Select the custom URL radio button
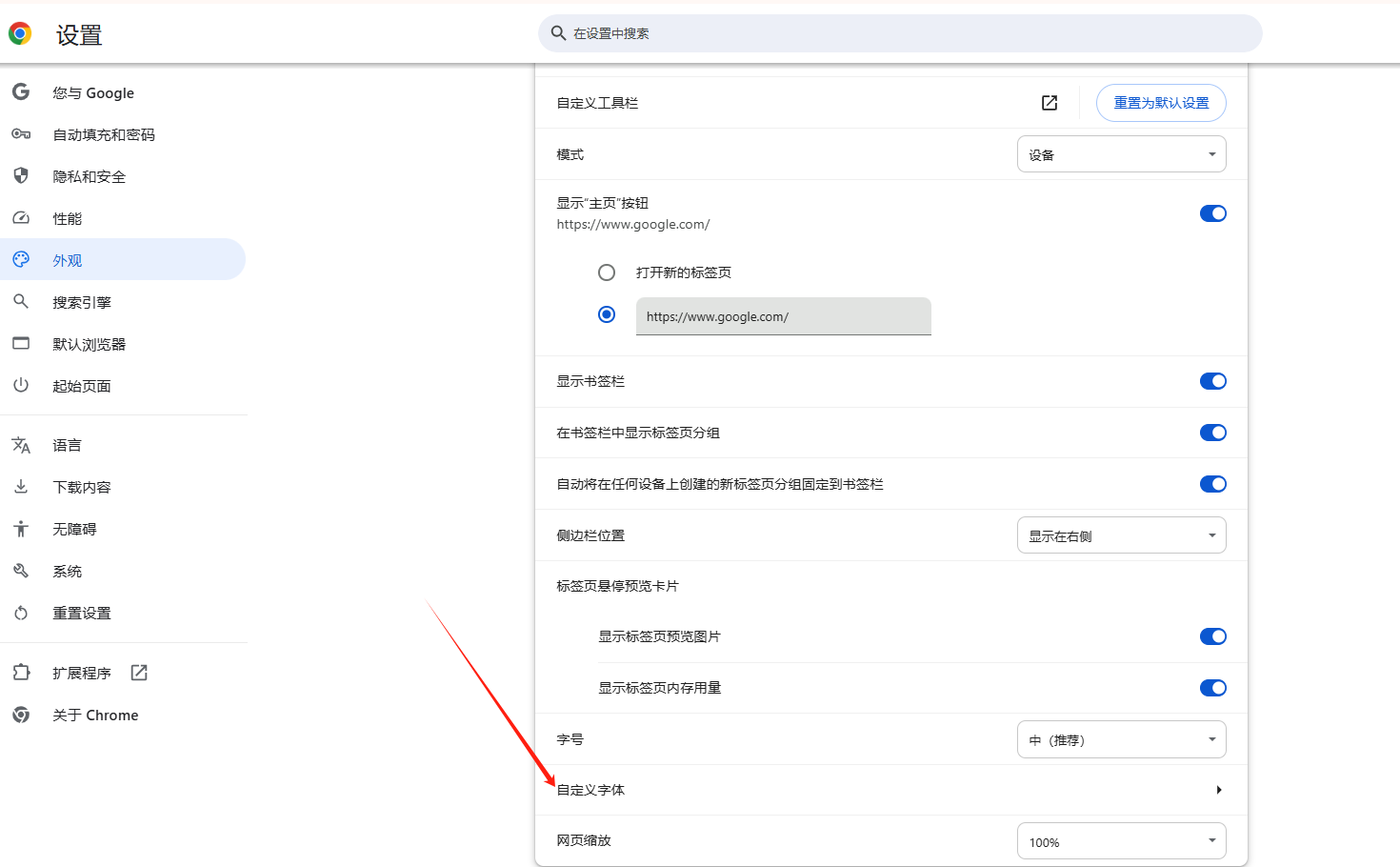 coord(607,314)
